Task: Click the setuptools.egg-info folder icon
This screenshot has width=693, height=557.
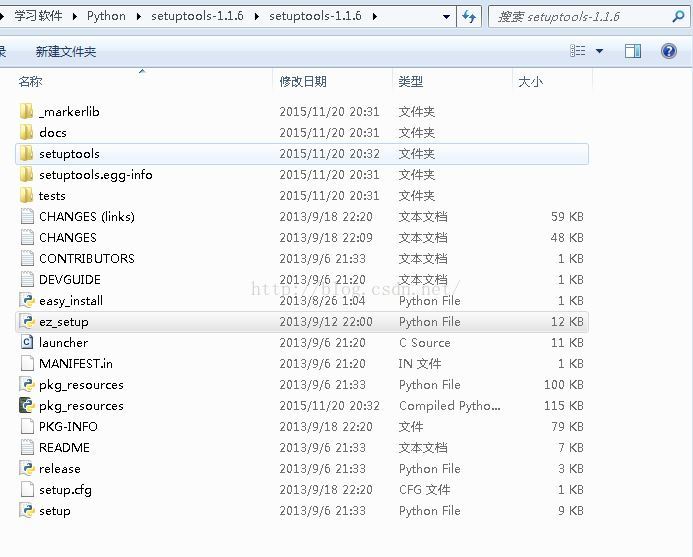Action: click(27, 175)
